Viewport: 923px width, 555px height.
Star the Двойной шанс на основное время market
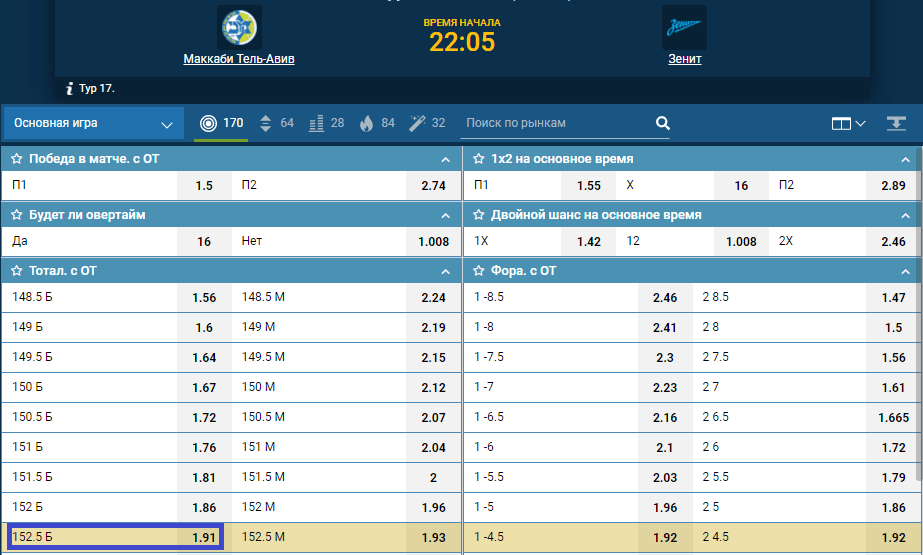click(479, 215)
